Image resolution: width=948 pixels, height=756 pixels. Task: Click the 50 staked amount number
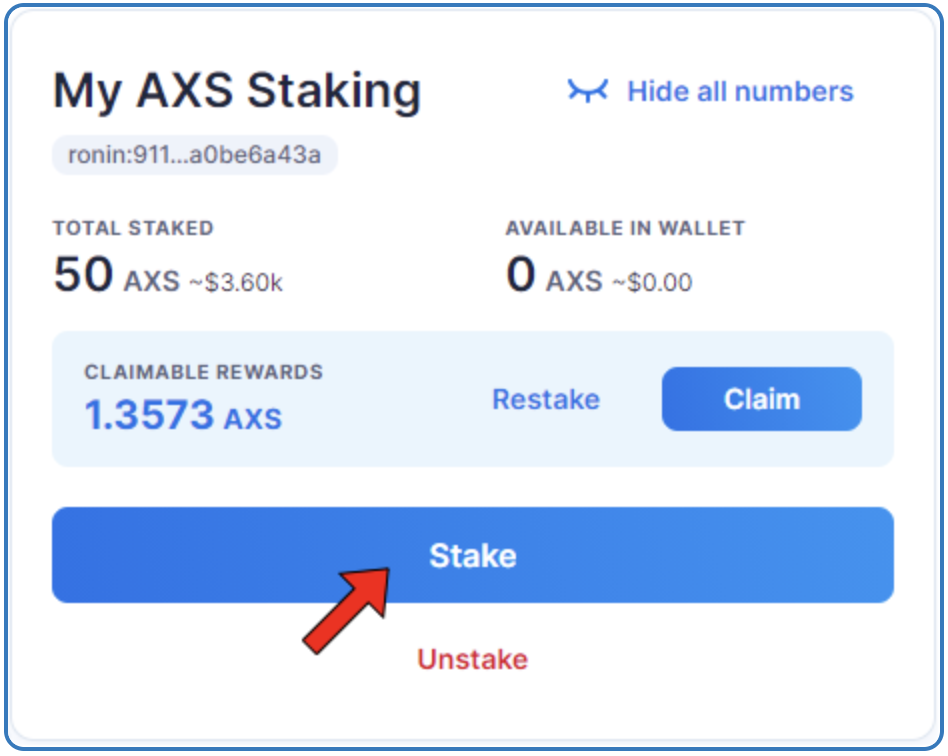[83, 274]
